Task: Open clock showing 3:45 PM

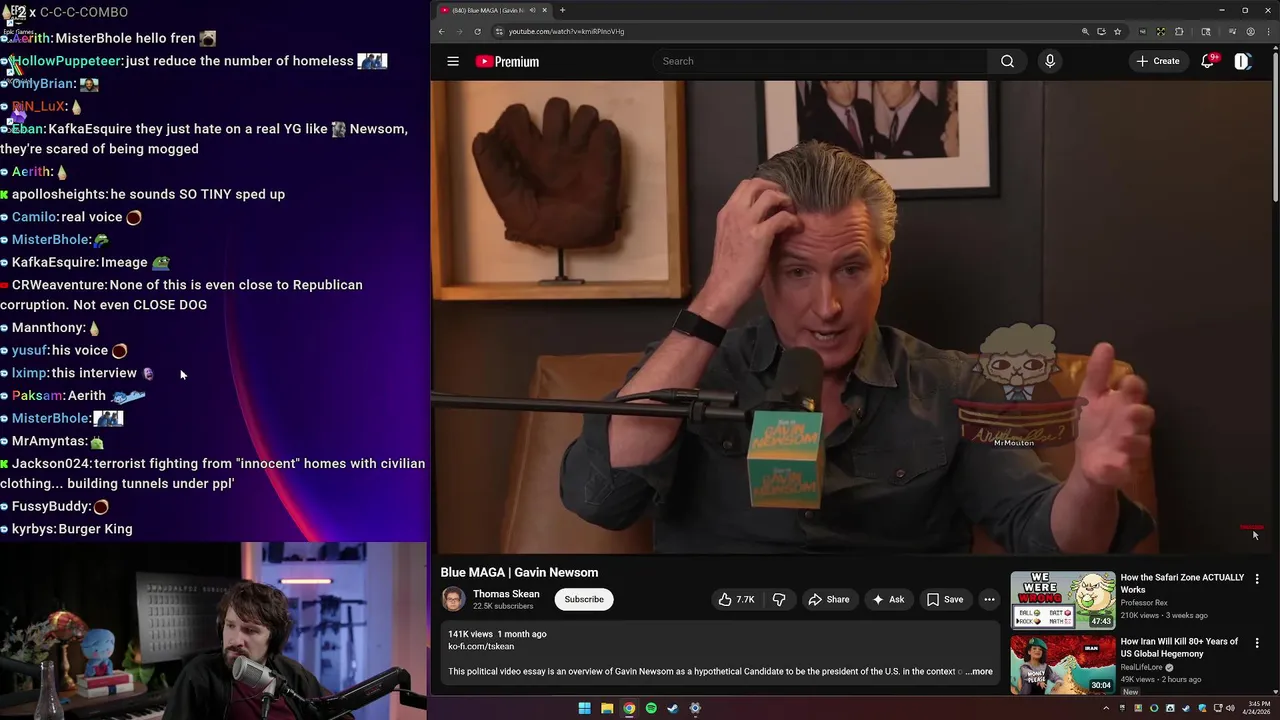Action: [x=1258, y=708]
